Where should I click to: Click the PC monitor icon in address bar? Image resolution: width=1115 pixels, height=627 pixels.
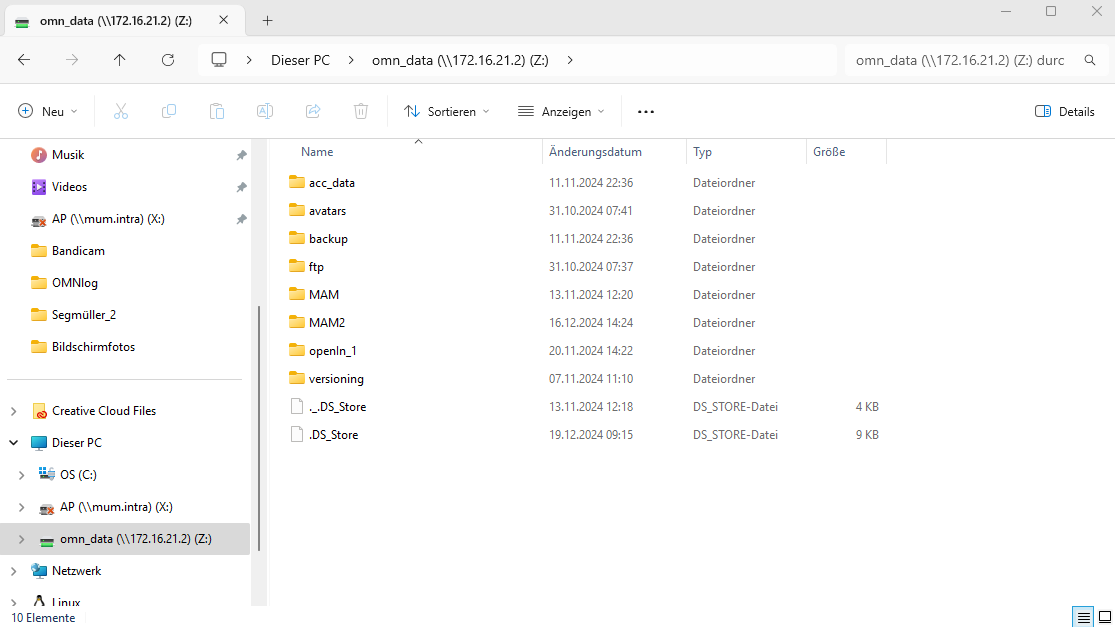click(219, 60)
